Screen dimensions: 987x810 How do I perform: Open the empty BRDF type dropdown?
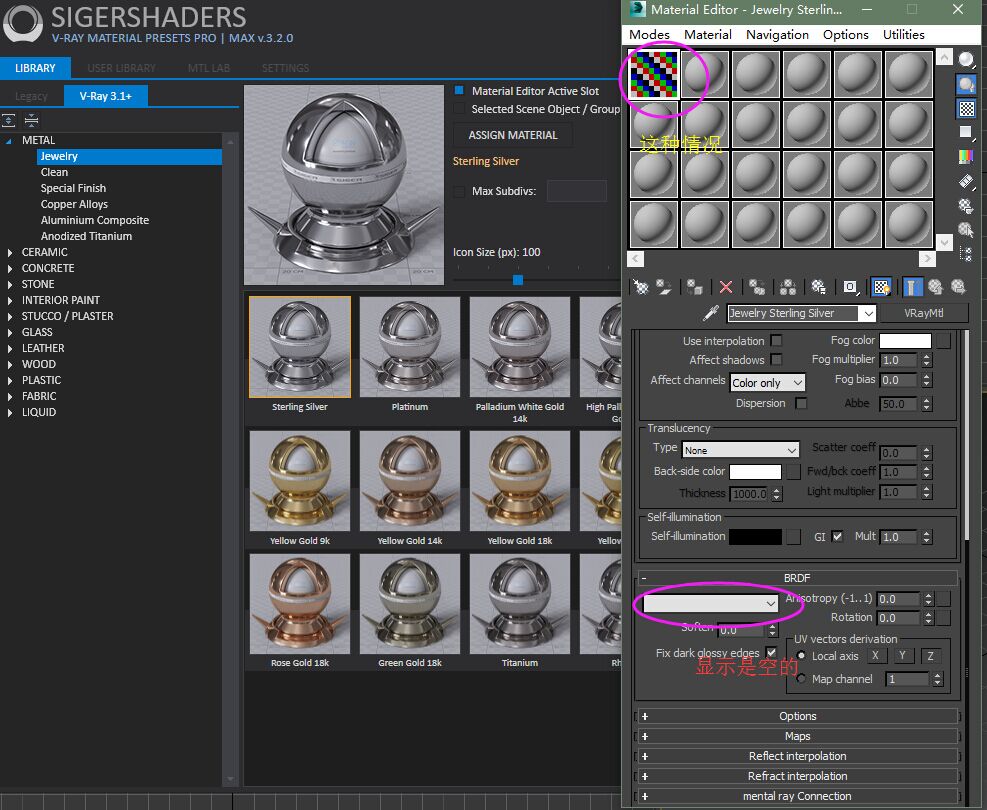coord(710,604)
